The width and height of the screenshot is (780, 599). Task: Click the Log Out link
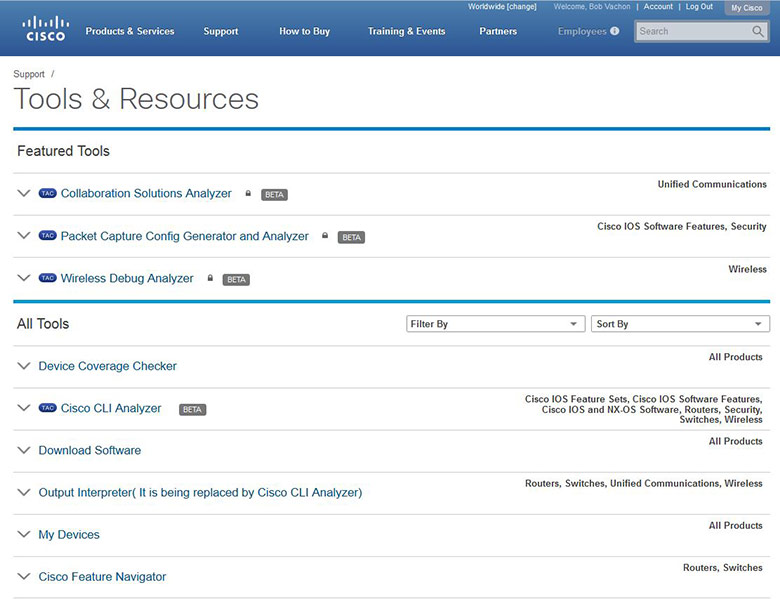pyautogui.click(x=699, y=7)
